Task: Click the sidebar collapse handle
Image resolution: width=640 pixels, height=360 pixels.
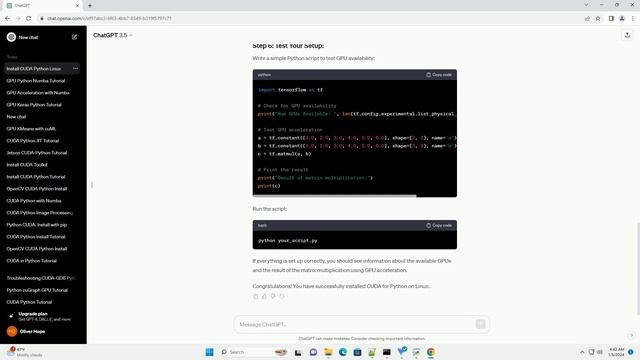Action: tap(92, 185)
